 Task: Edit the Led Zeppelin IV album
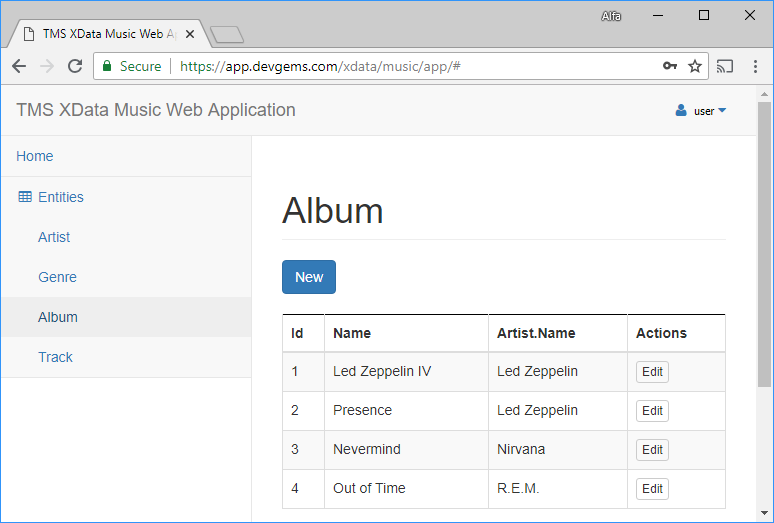pos(652,372)
